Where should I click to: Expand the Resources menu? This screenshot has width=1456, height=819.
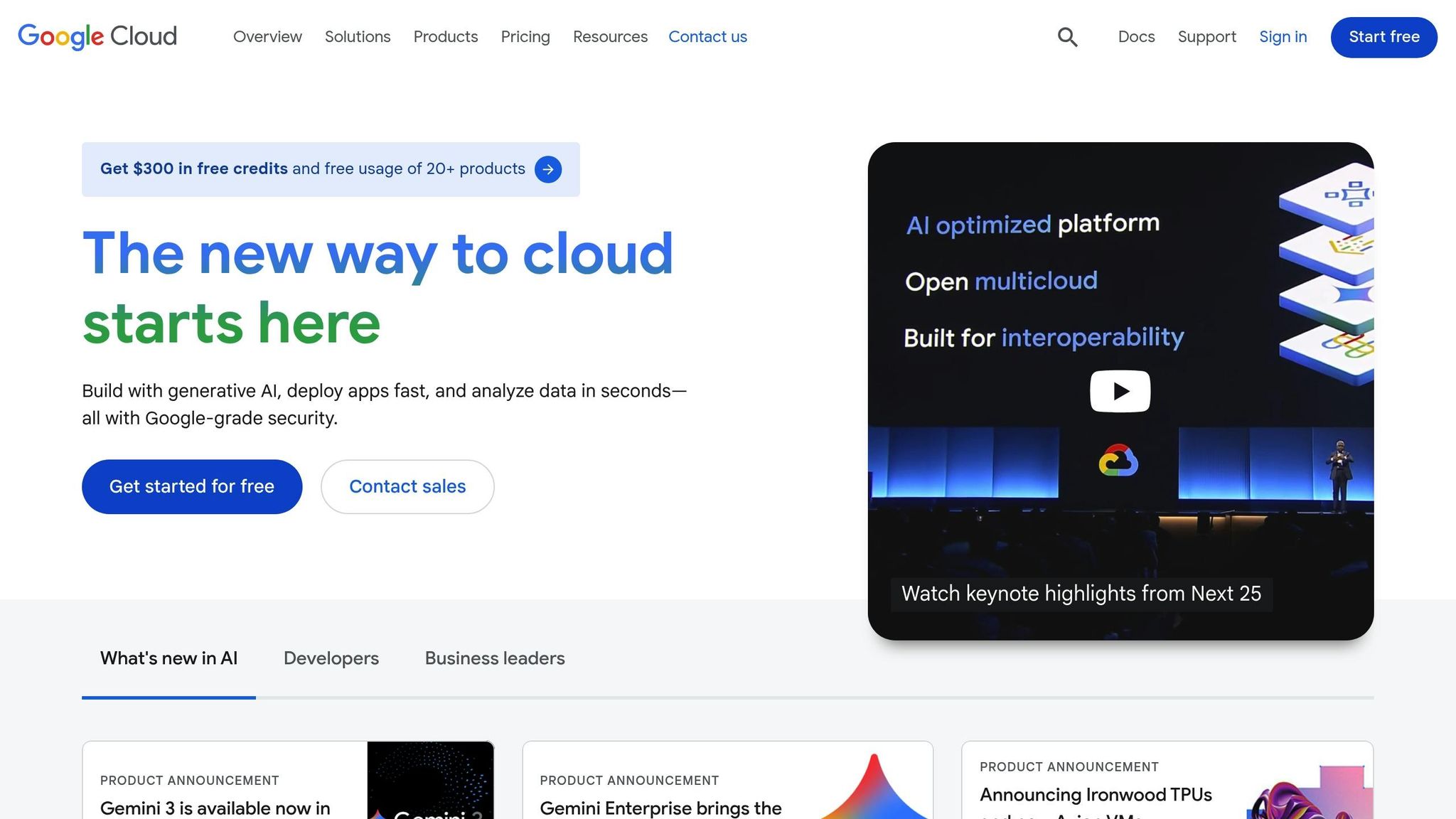click(x=609, y=37)
